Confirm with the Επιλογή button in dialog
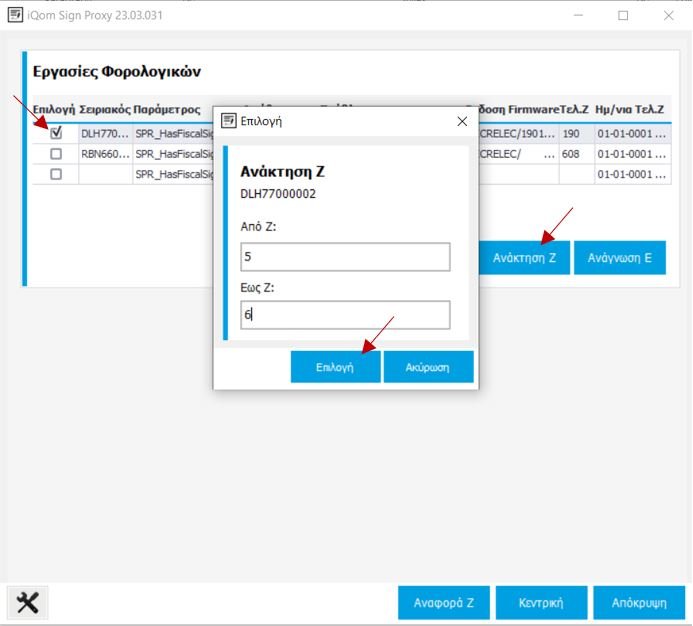Screen dimensions: 693x626 335,367
